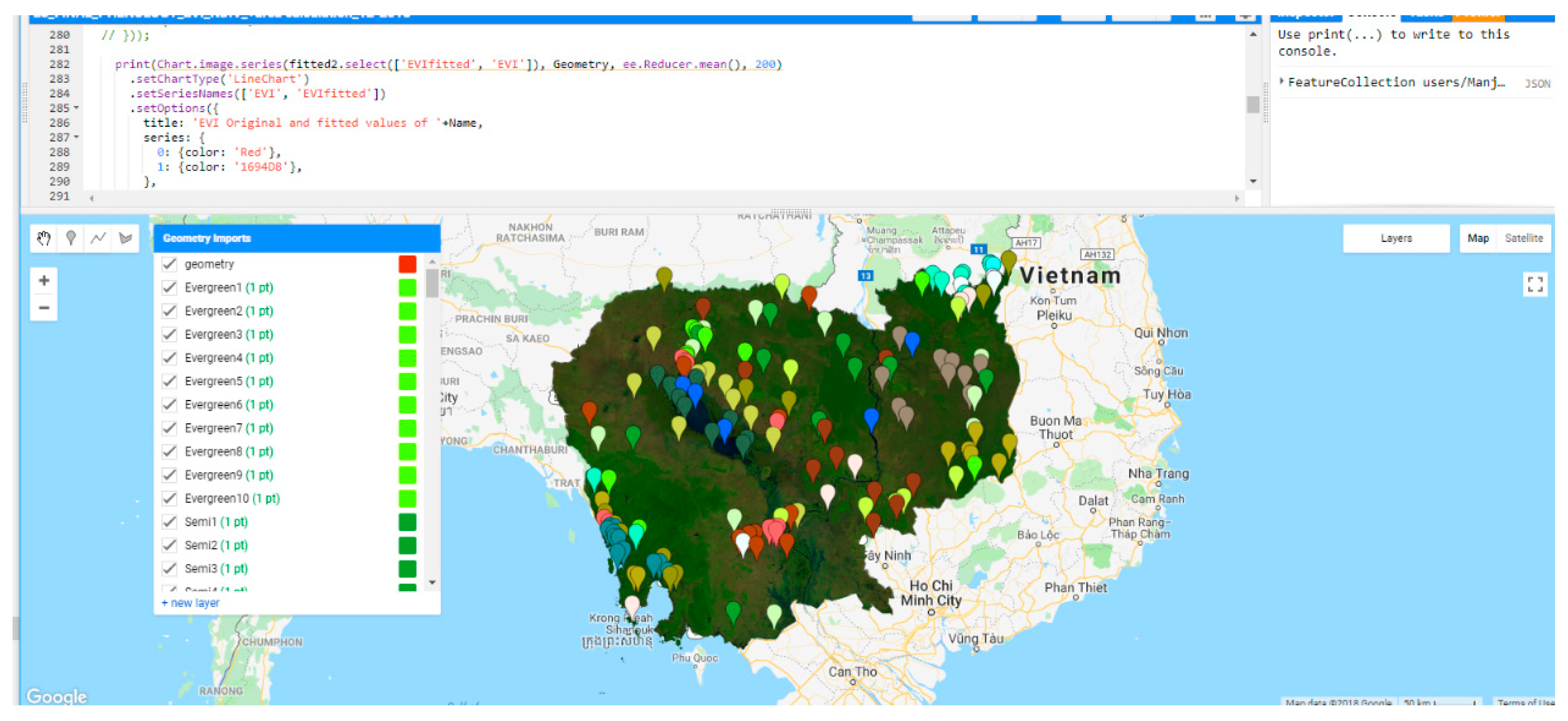Uncheck the Evergreen5 layer checkbox

(170, 381)
